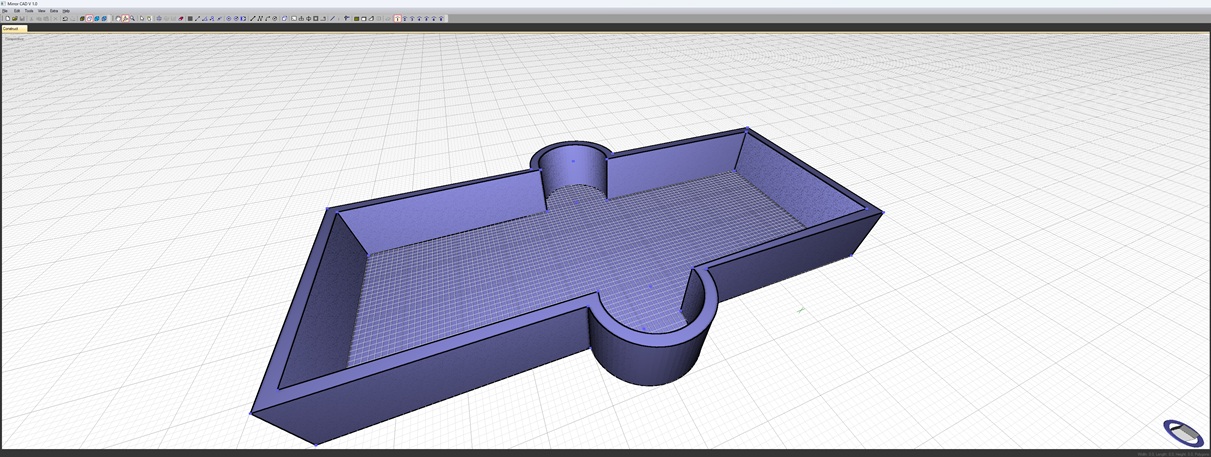Click the red eraser tool icon

tap(180, 19)
